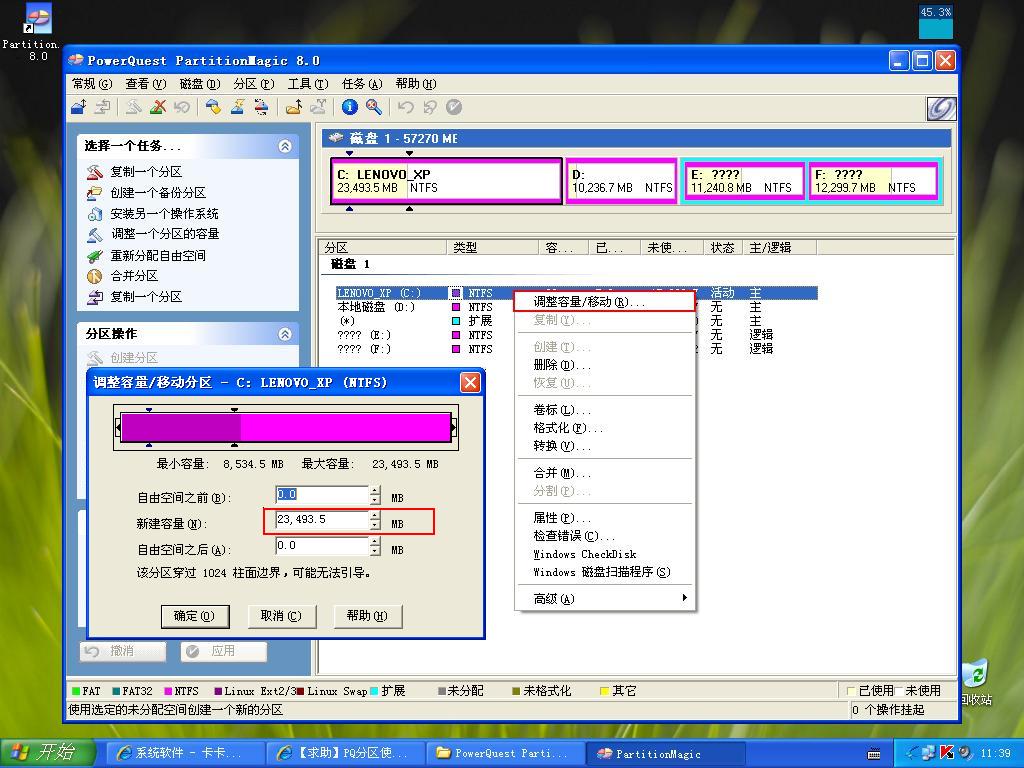Collapse the 分区操作 panel chevron
This screenshot has width=1024, height=768.
(x=285, y=334)
